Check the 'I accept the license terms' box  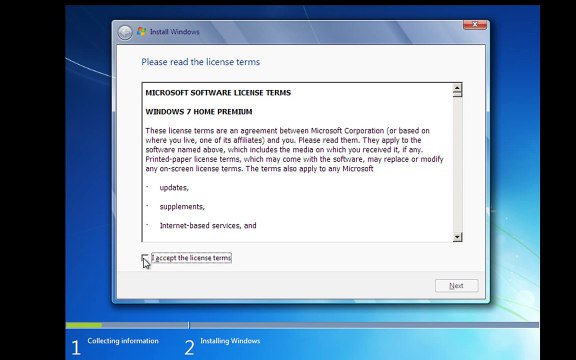145,258
